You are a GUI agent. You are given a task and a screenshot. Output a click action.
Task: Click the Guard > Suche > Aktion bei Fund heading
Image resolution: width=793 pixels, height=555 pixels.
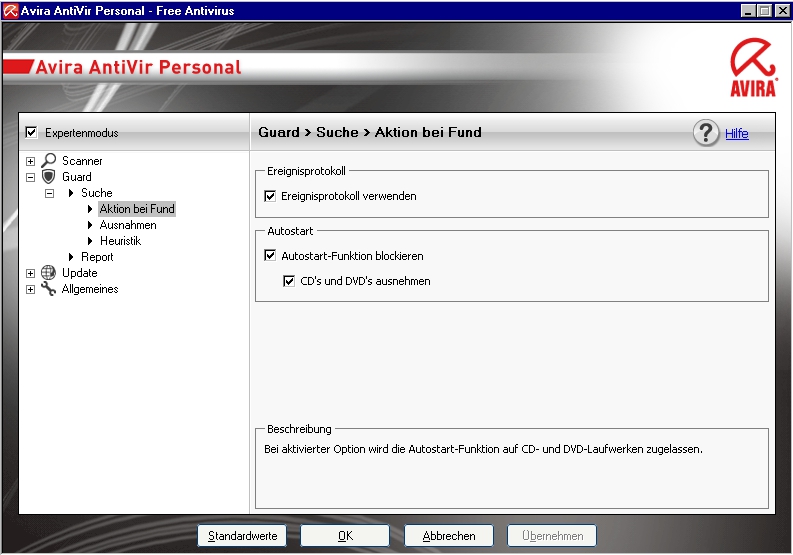coord(370,133)
